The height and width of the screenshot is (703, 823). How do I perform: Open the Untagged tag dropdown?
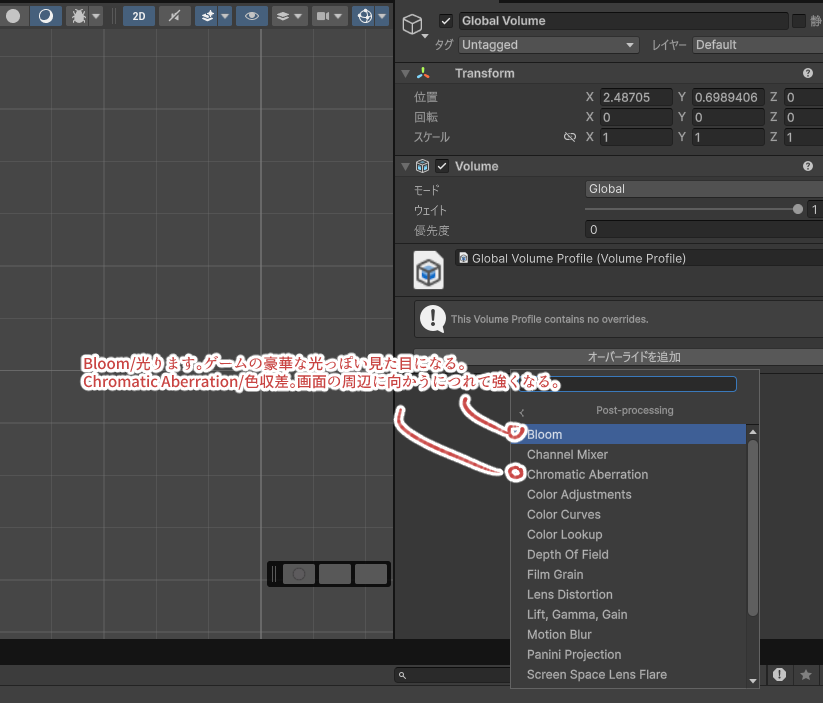548,45
